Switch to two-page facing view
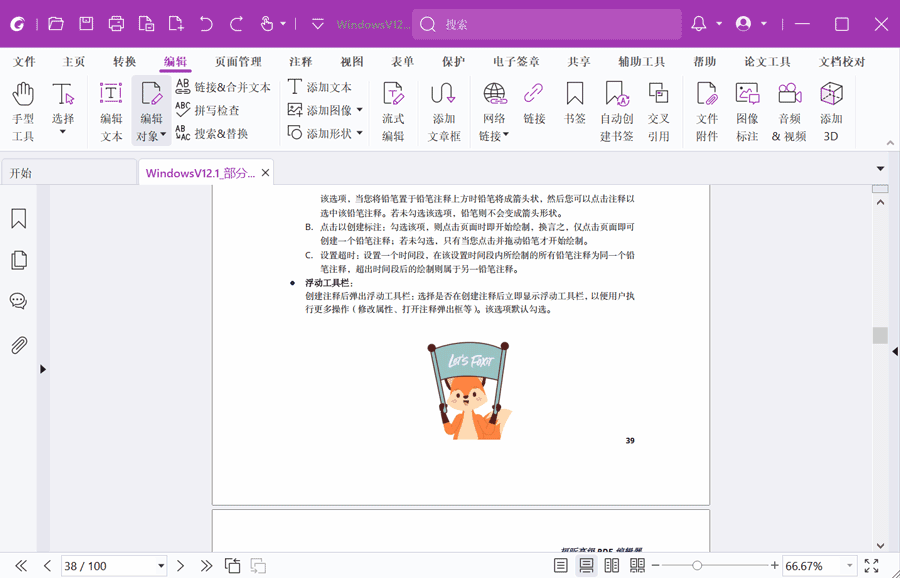Screen dimensions: 900x578 click(x=612, y=566)
